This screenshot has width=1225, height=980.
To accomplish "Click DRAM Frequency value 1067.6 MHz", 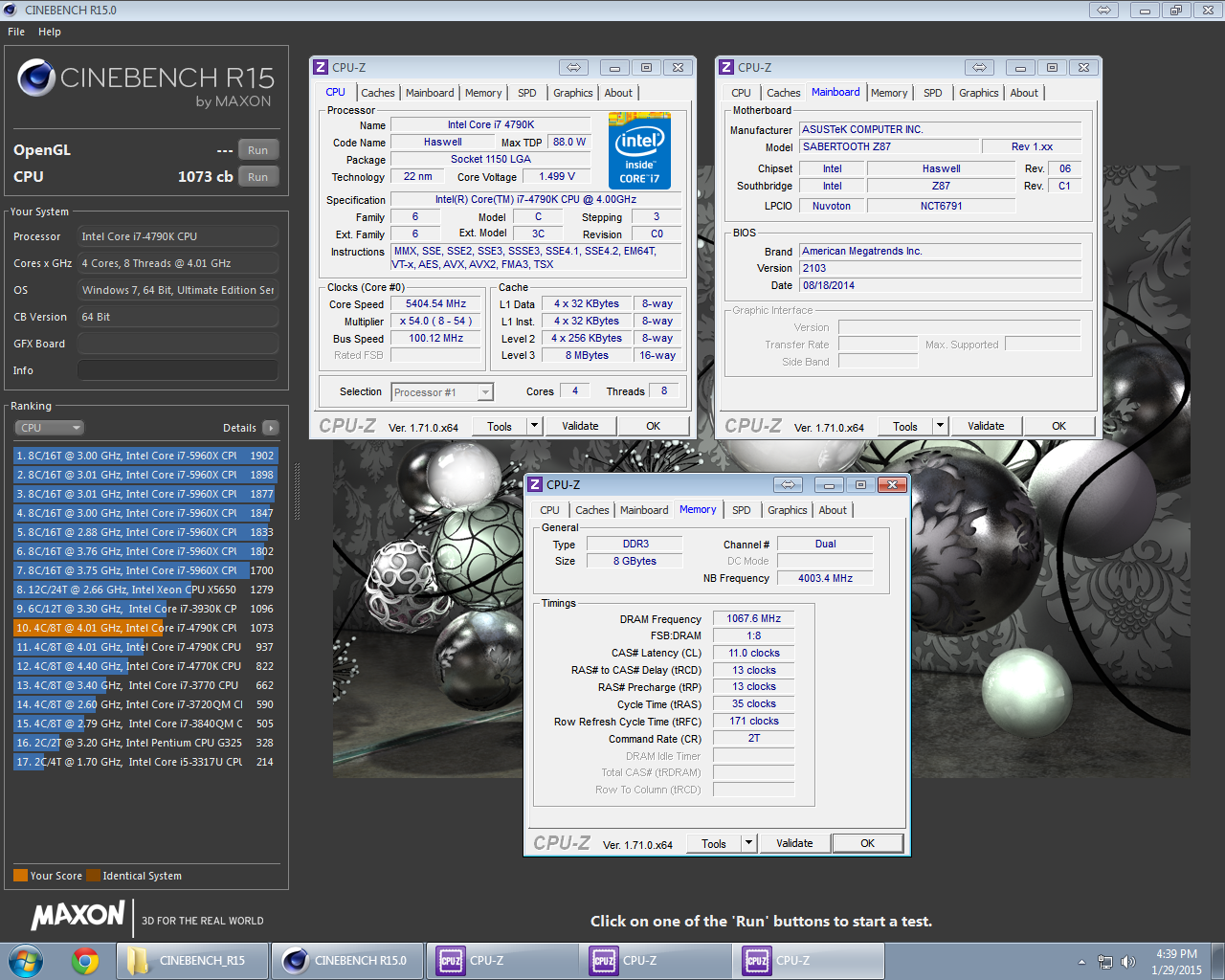I will [x=753, y=619].
